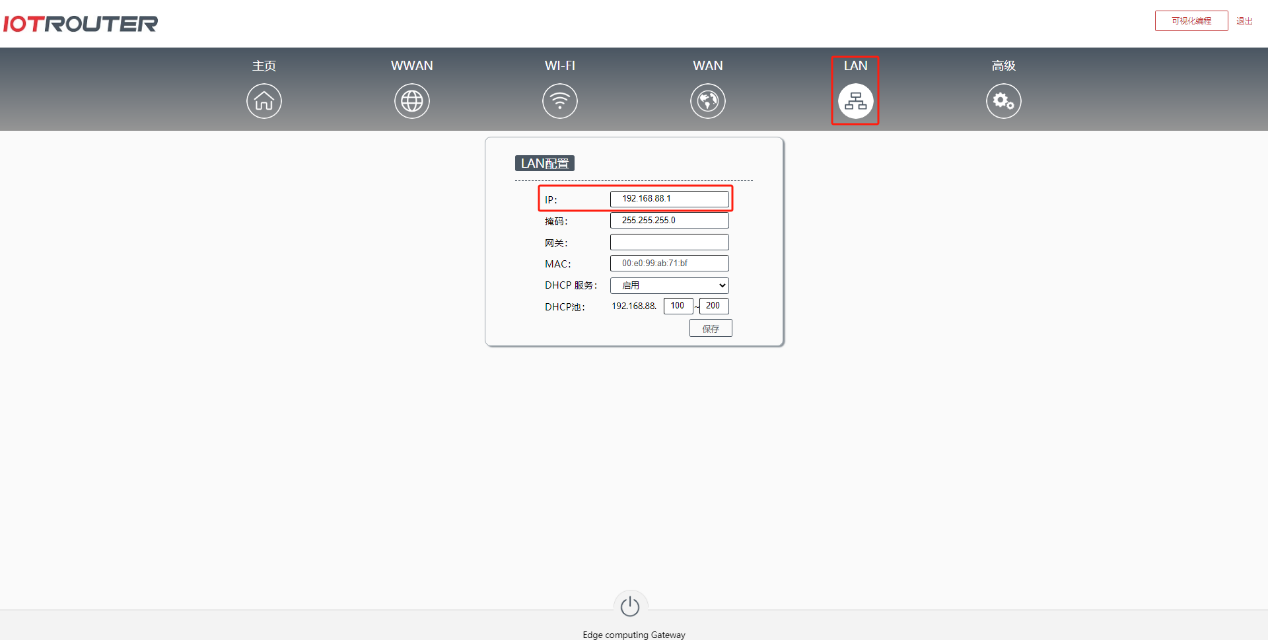Click the WWAN tab label
This screenshot has width=1268, height=640.
(412, 66)
